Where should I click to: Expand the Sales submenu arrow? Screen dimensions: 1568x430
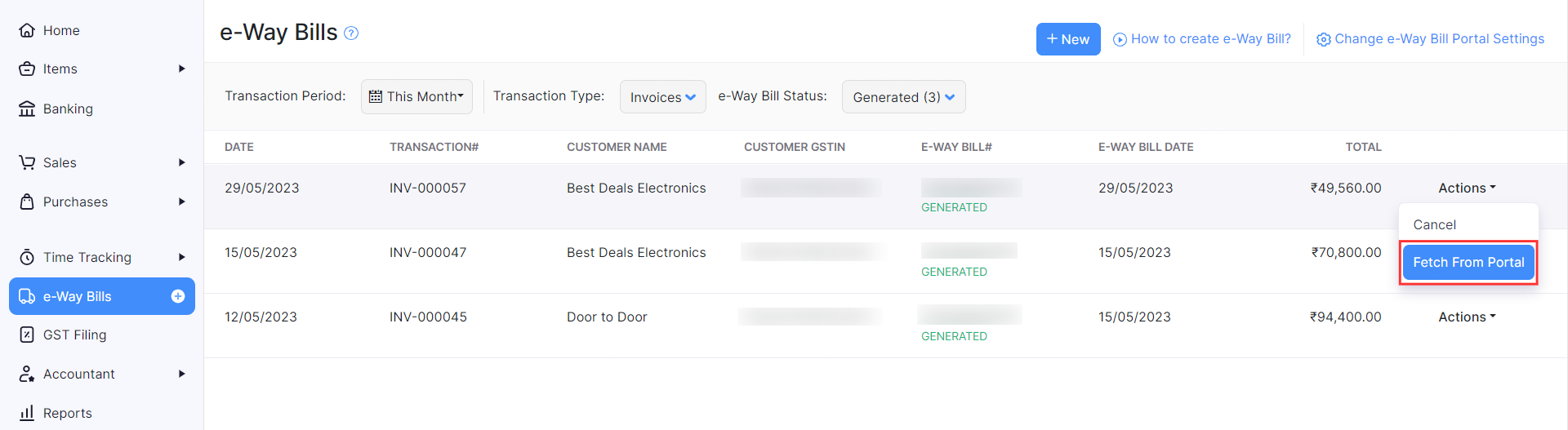181,162
